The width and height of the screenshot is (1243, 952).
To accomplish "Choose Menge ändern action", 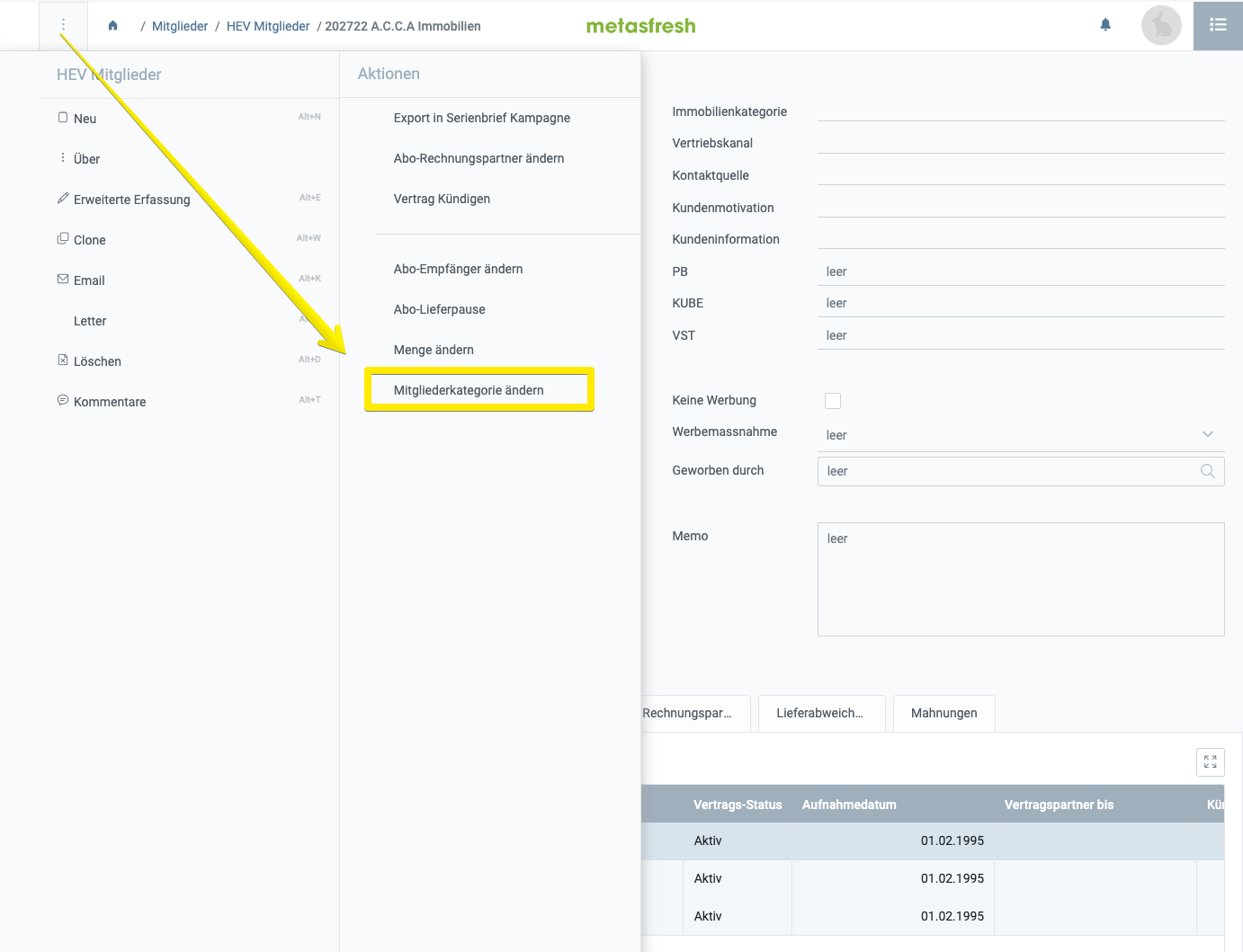I will 434,350.
